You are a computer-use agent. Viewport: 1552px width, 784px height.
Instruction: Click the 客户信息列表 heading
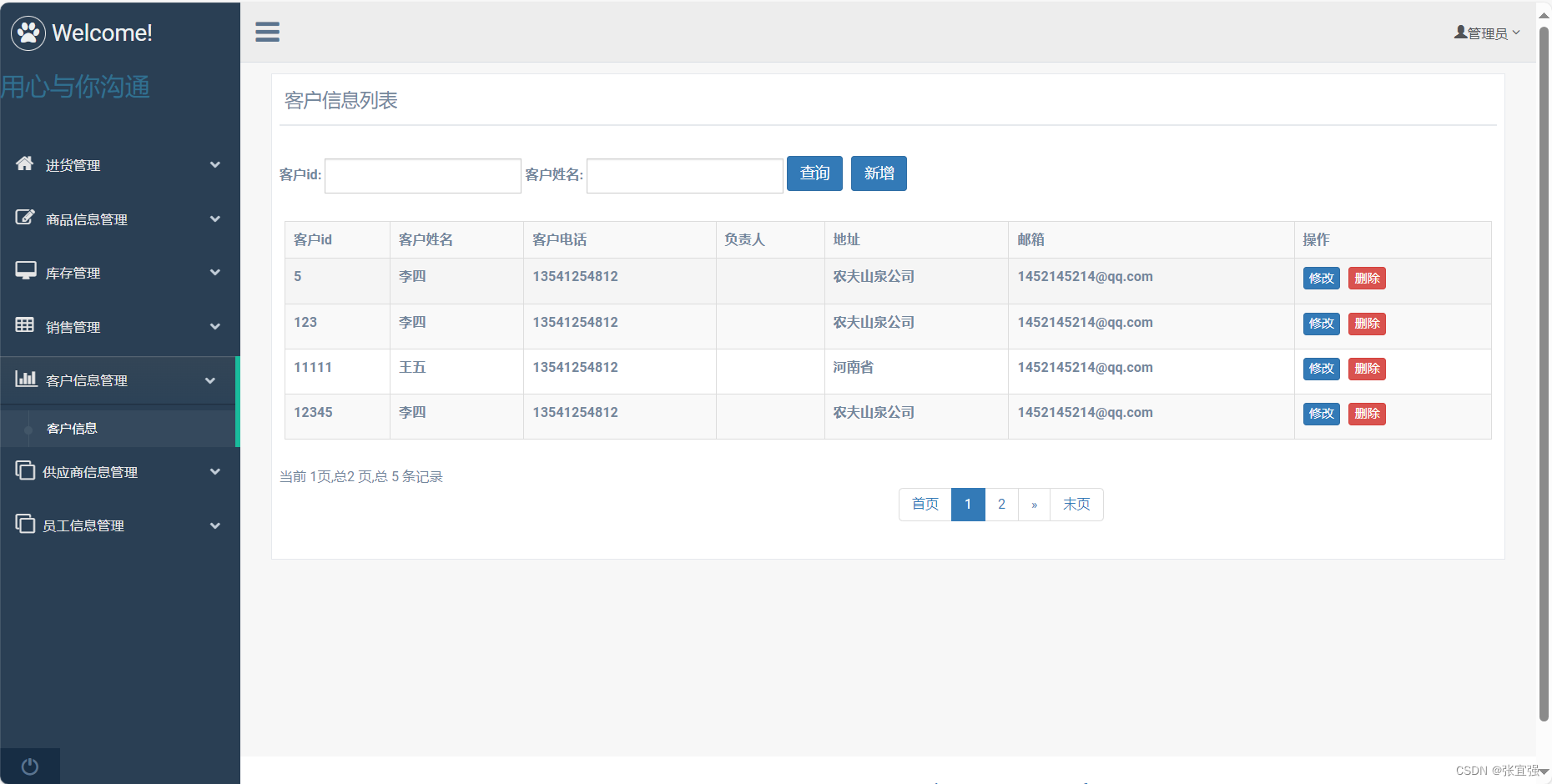click(341, 101)
